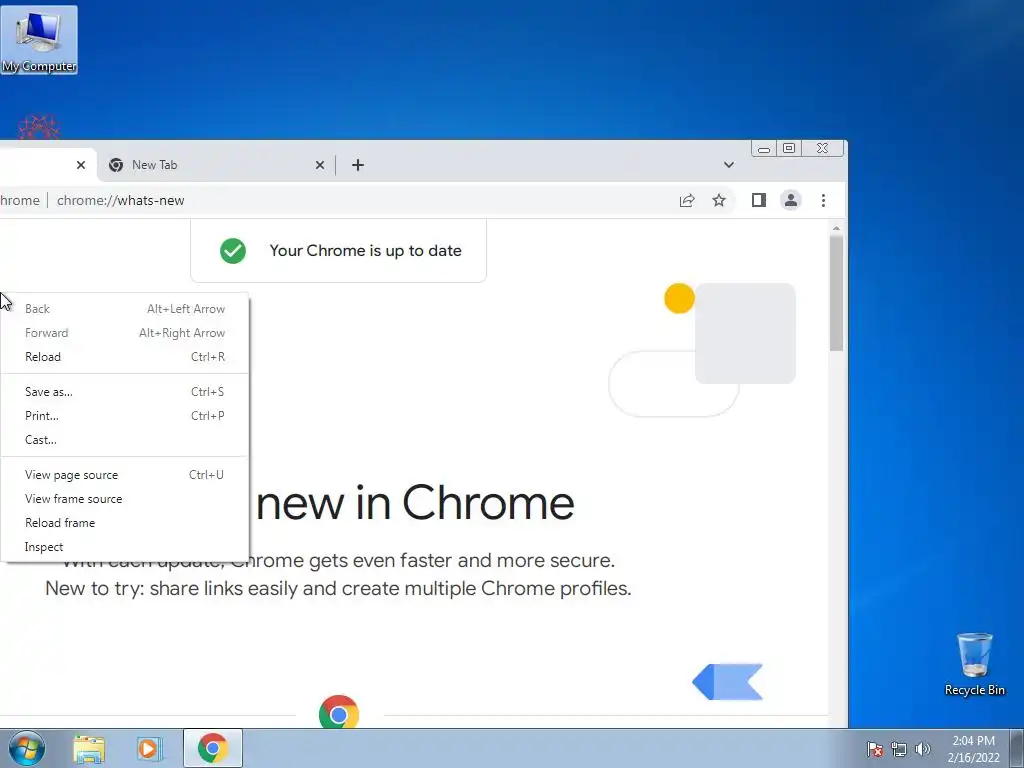
Task: Open the Recycle Bin desktop icon
Action: pyautogui.click(x=974, y=664)
